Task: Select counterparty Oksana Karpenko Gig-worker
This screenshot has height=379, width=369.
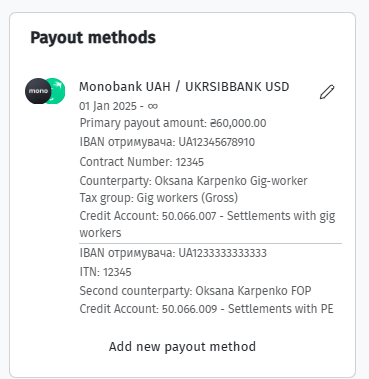Action: tap(231, 181)
